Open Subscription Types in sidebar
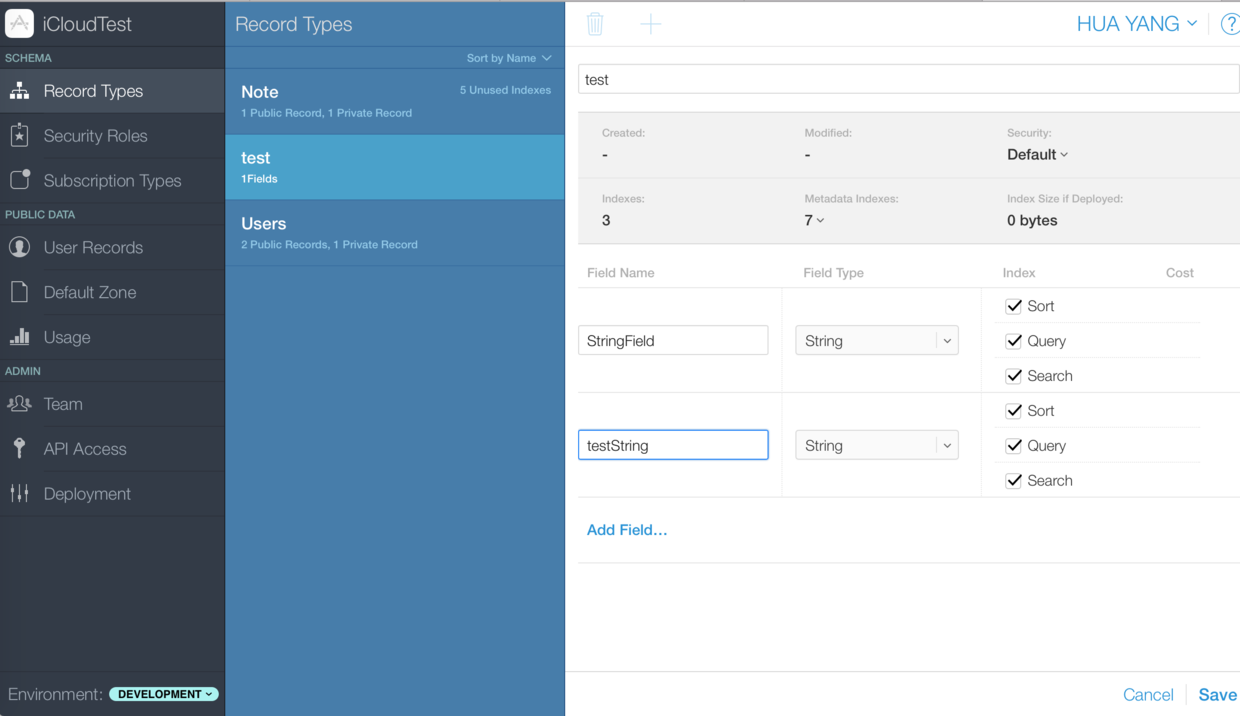The height and width of the screenshot is (716, 1240). click(x=112, y=181)
